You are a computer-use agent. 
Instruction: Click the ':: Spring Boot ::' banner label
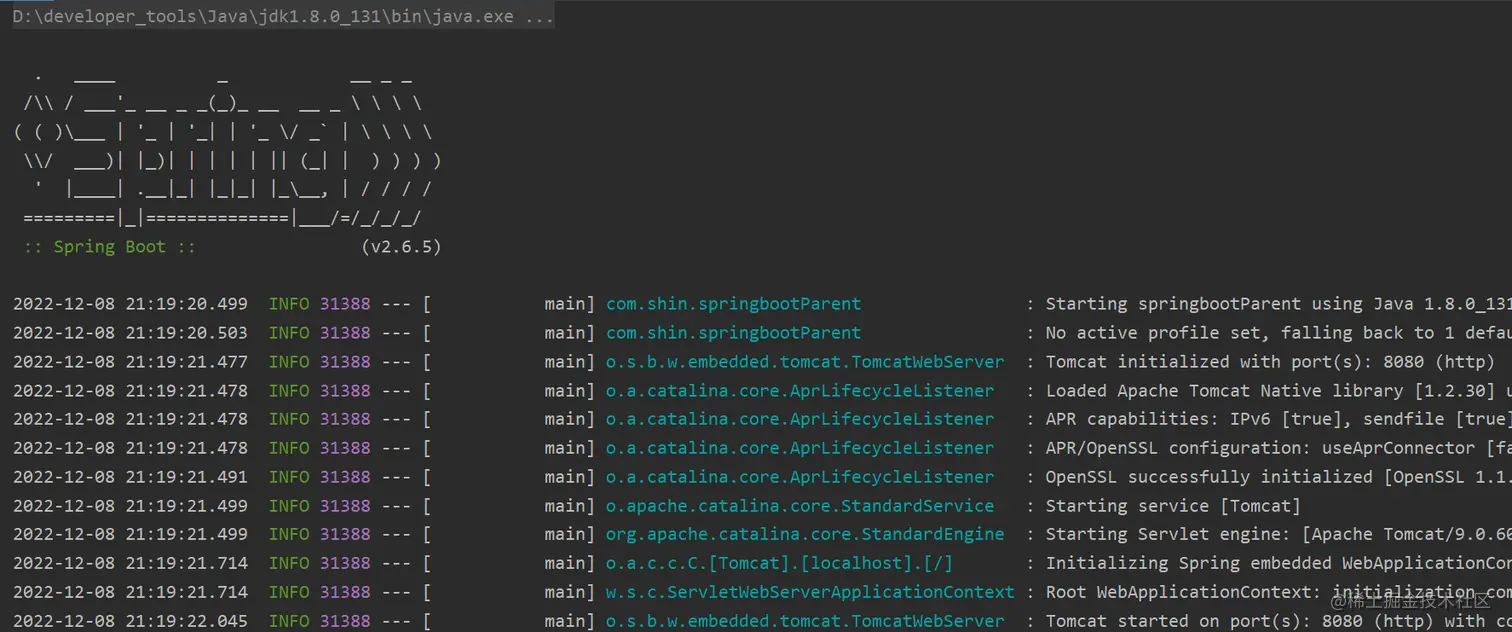(x=110, y=246)
